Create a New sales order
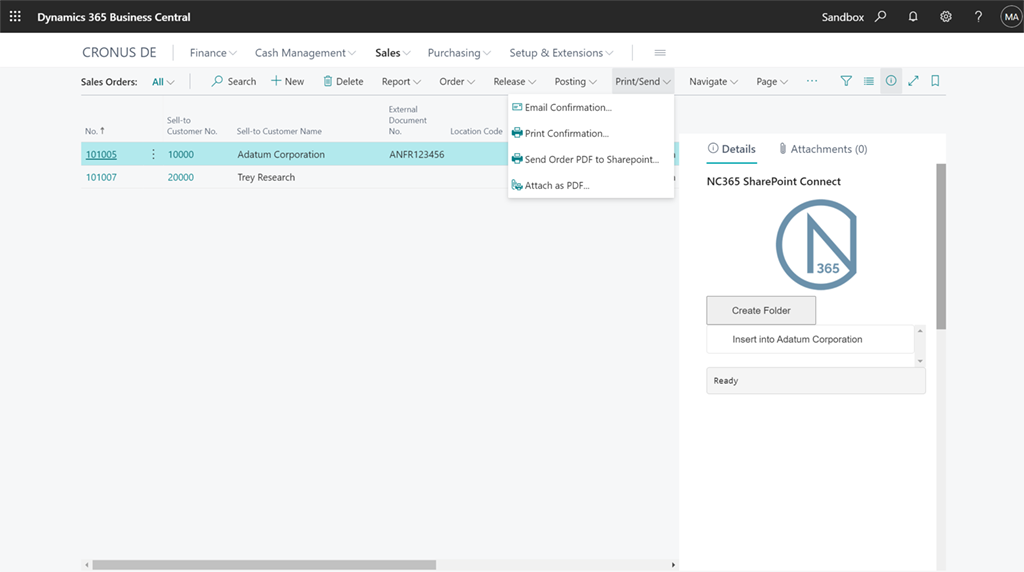The width and height of the screenshot is (1024, 572). pos(287,81)
